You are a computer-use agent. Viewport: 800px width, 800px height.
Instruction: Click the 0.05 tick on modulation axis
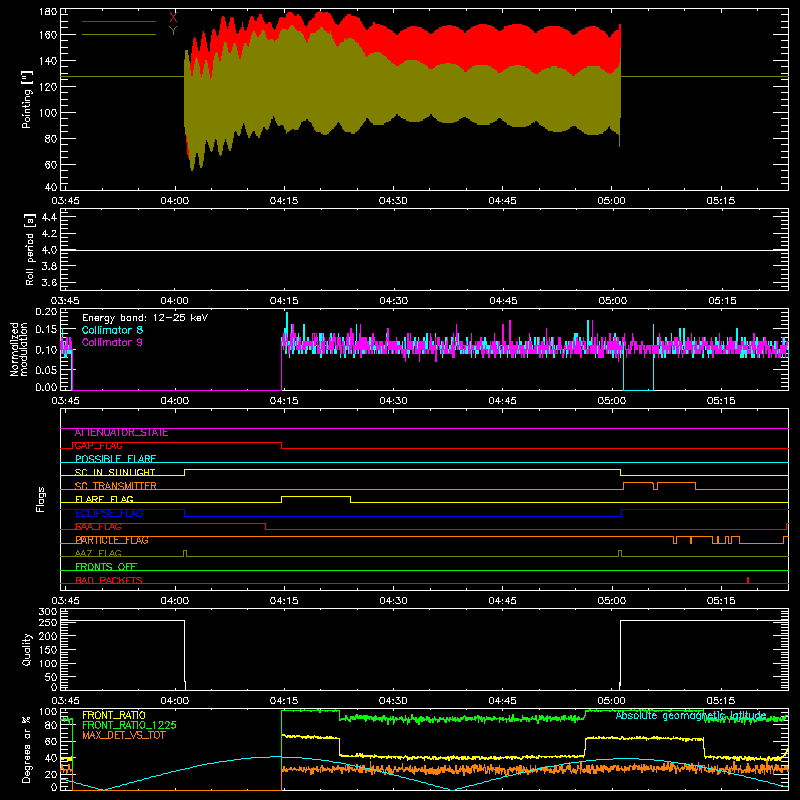(46, 369)
